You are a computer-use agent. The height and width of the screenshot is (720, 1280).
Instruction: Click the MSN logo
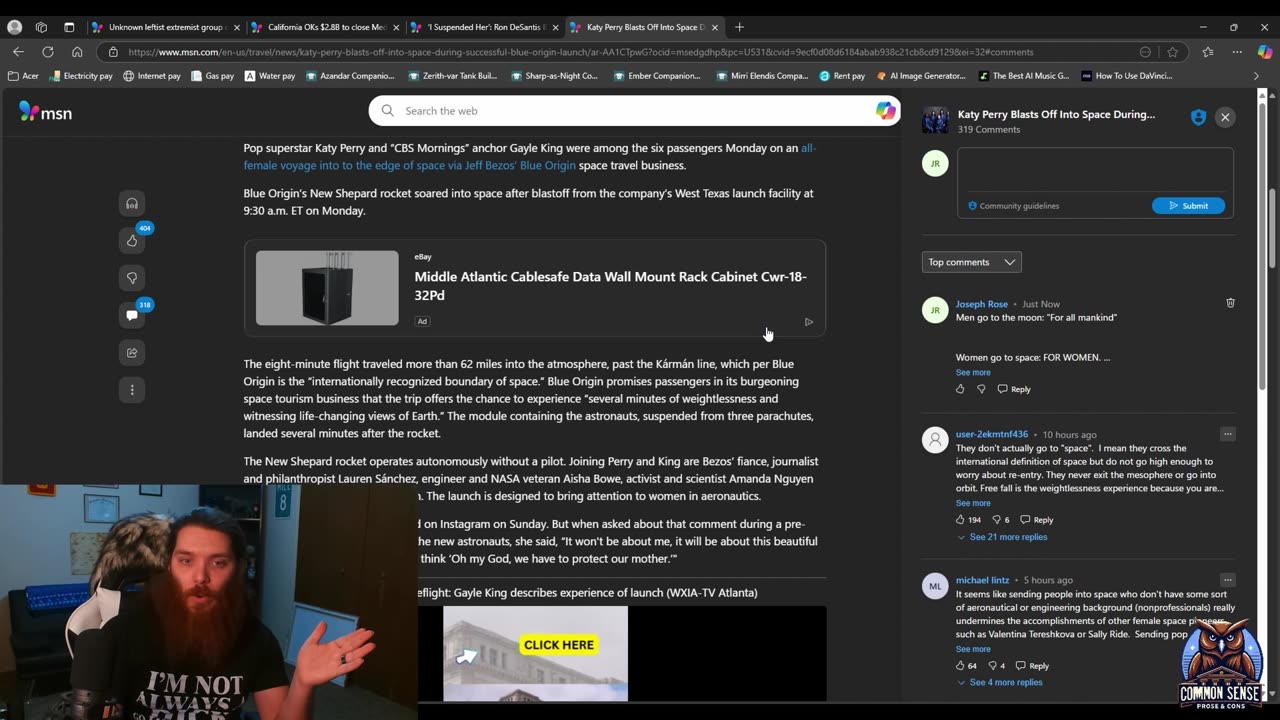tap(45, 113)
